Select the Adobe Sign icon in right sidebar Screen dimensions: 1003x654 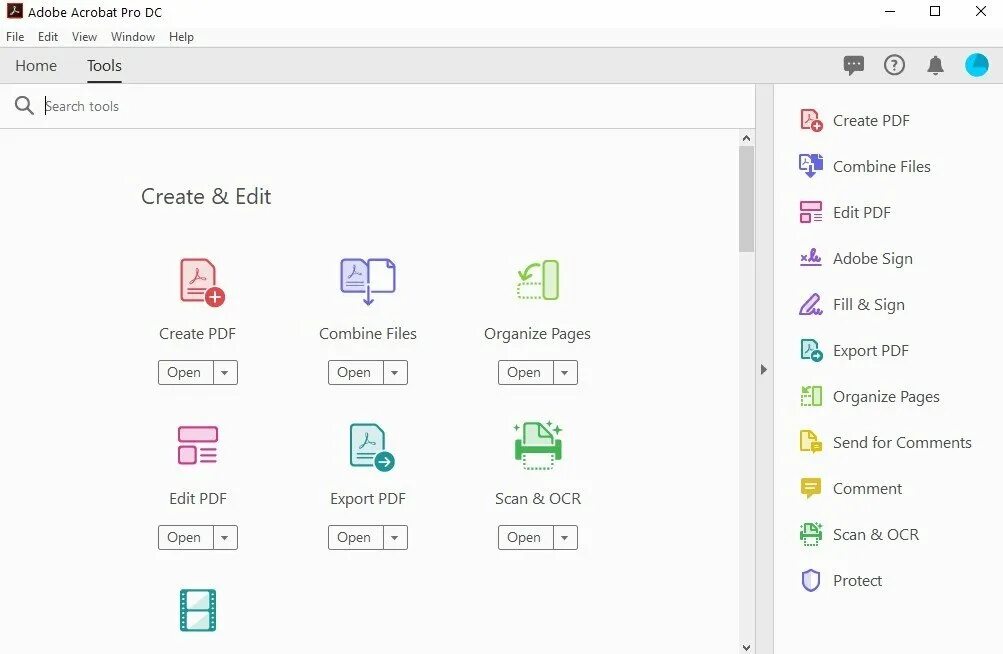pyautogui.click(x=811, y=257)
